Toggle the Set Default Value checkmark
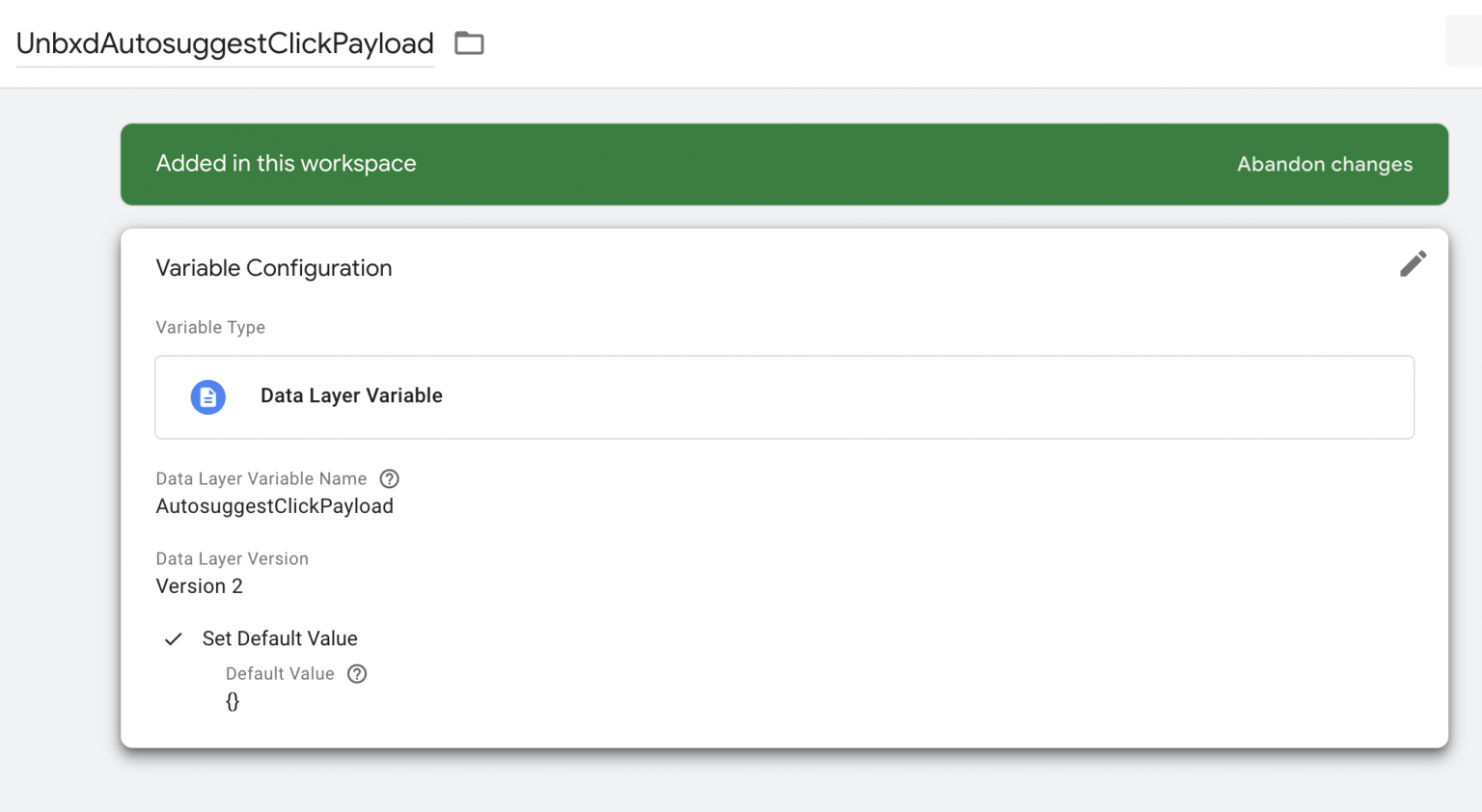Screen dimensions: 1482x812 174,638
